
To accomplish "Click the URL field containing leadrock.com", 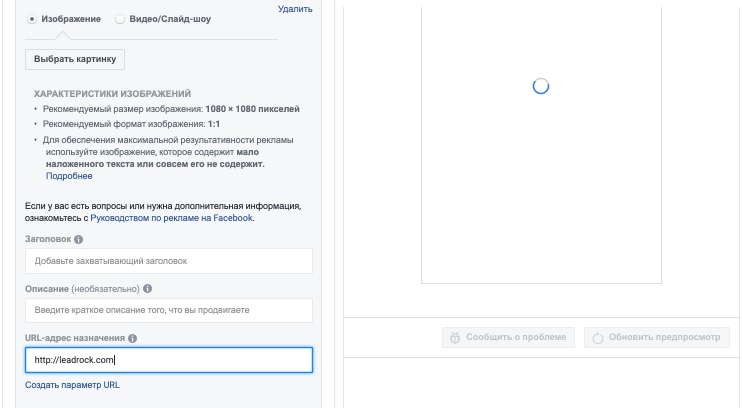I will coord(169,360).
